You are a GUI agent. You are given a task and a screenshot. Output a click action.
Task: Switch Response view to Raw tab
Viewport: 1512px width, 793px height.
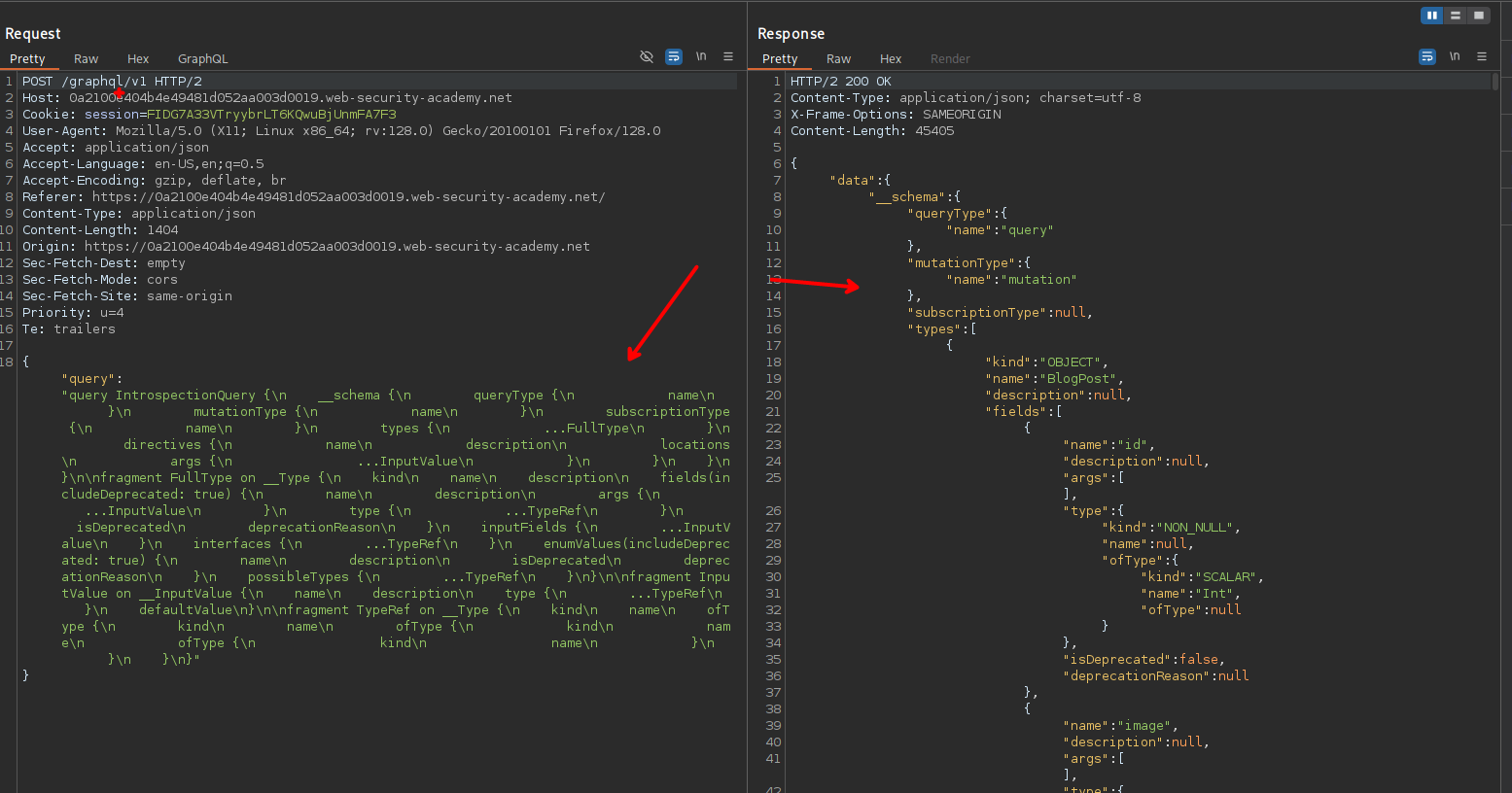click(x=838, y=59)
